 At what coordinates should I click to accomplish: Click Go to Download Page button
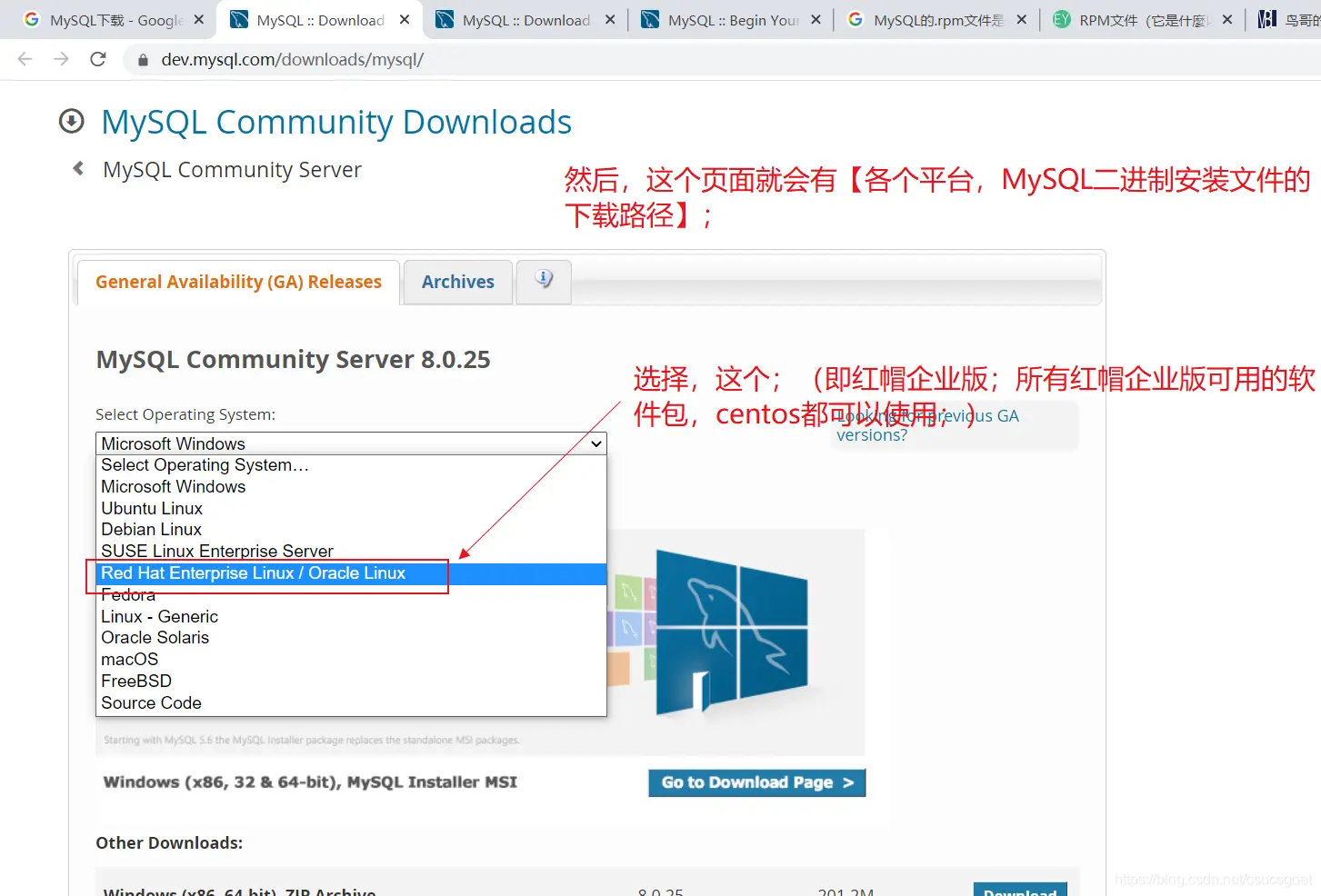coord(756,782)
